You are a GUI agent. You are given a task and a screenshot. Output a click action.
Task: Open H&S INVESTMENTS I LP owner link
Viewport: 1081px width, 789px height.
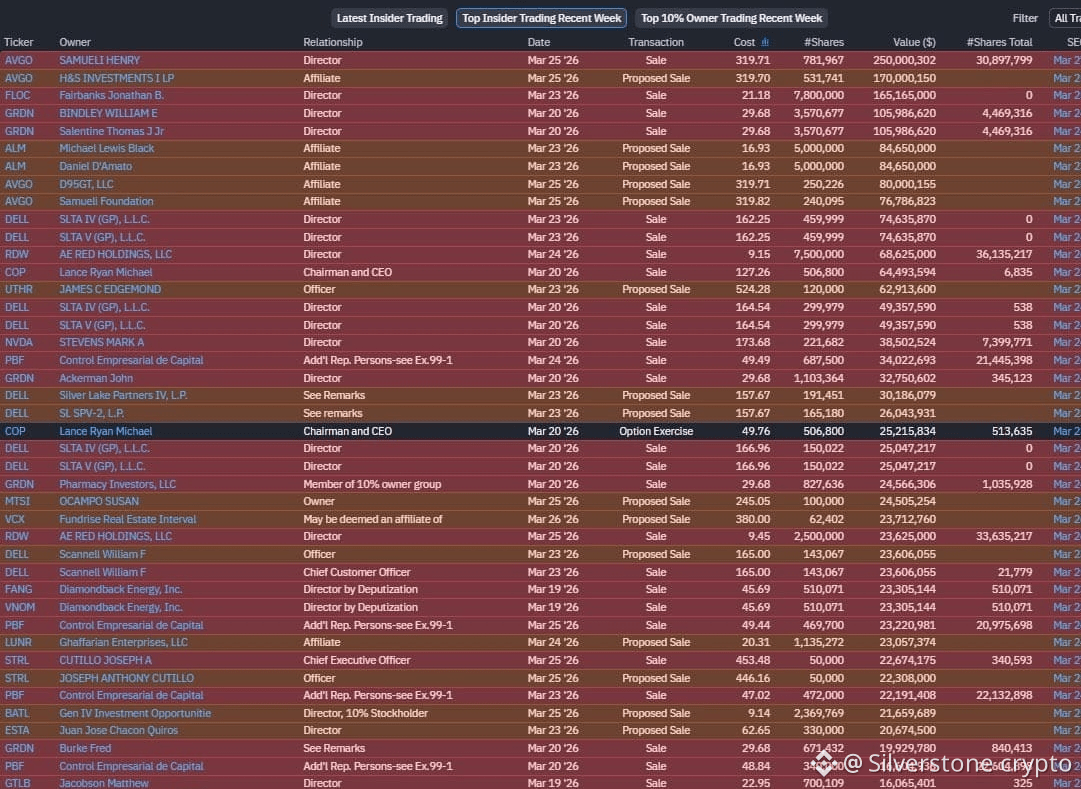coord(117,78)
